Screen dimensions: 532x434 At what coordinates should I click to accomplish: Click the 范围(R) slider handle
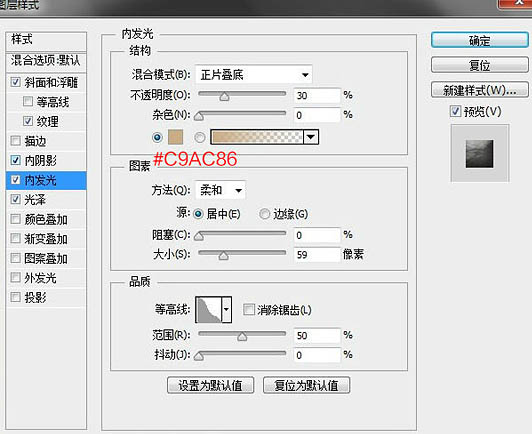(x=242, y=337)
